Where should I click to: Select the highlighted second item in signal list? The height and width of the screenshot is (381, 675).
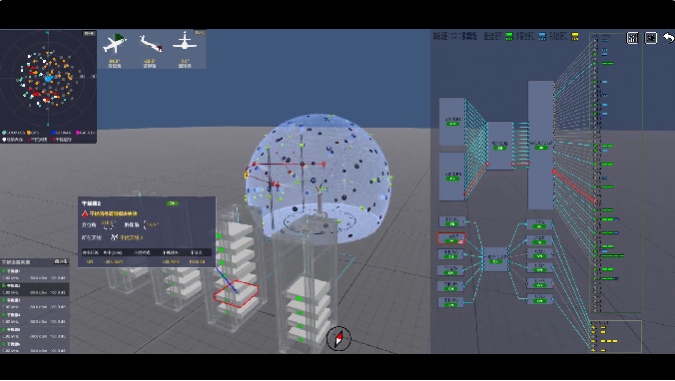pos(35,289)
